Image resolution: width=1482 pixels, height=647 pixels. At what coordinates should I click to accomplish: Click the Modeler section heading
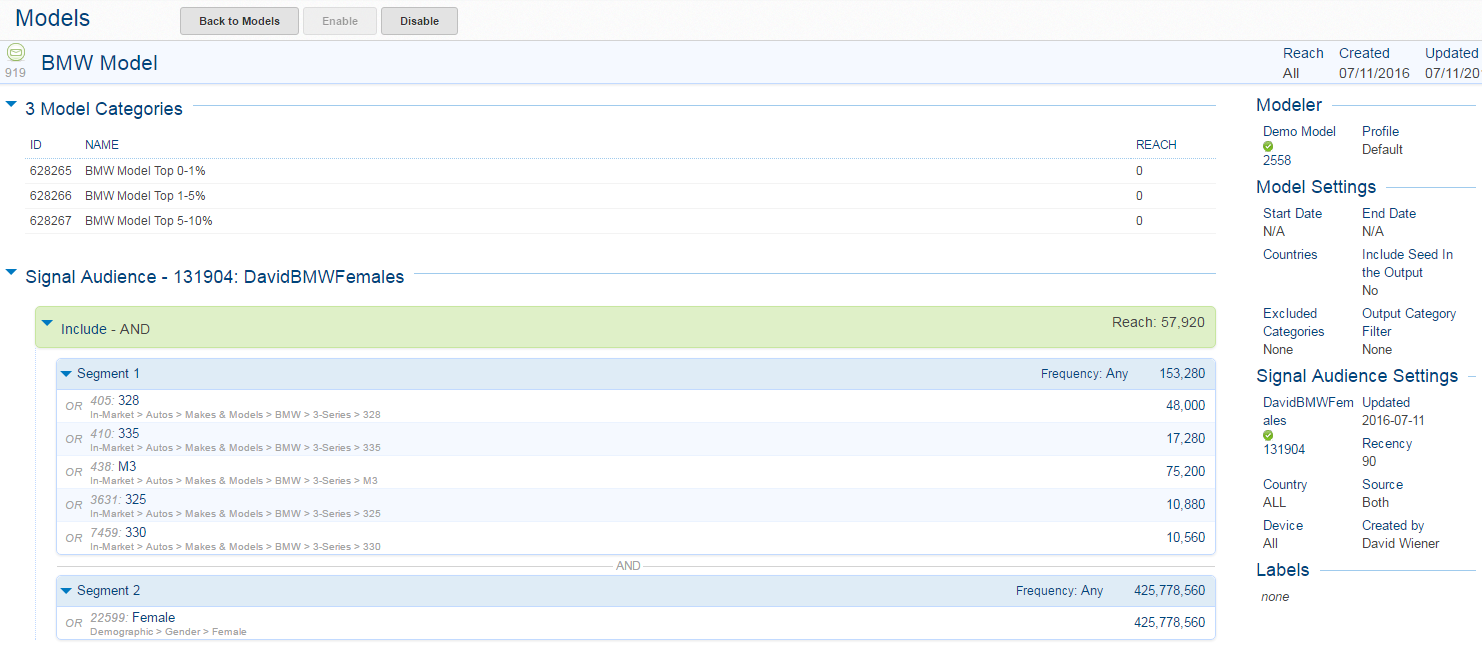[1289, 105]
